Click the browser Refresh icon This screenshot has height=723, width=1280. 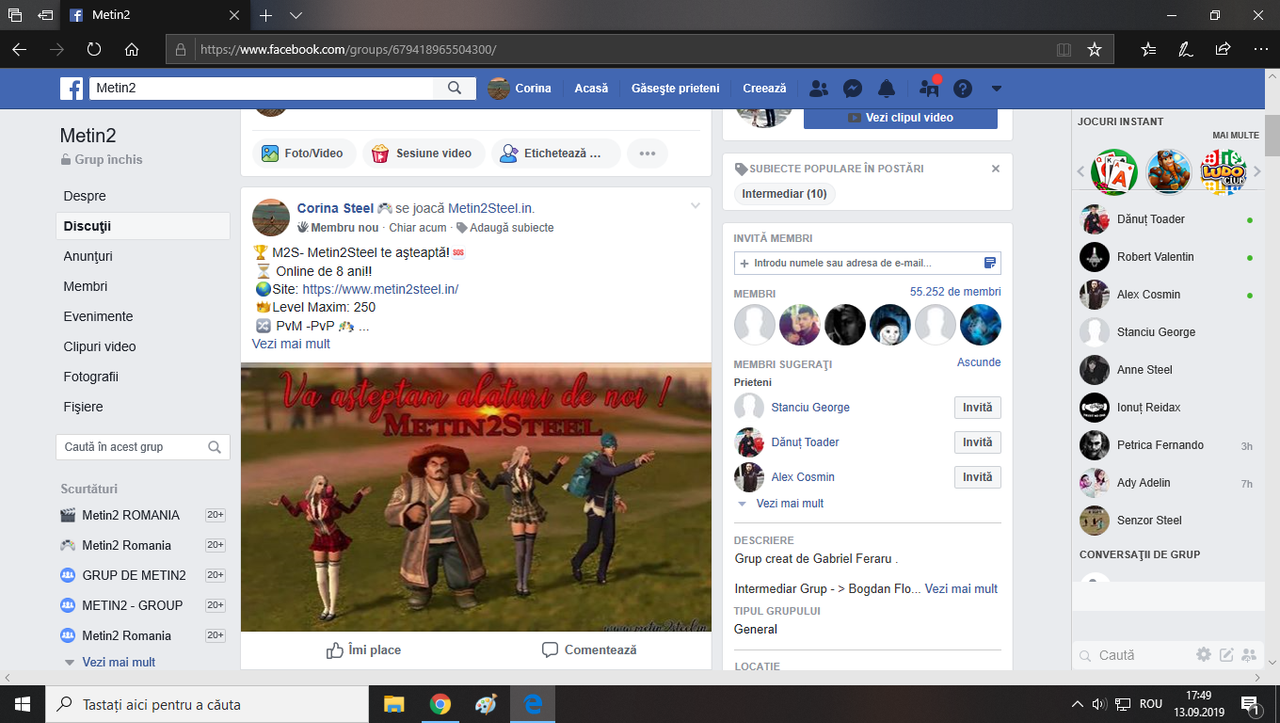(x=94, y=49)
